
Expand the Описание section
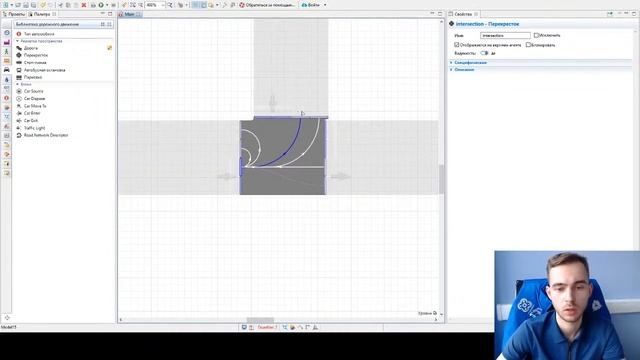(x=464, y=70)
